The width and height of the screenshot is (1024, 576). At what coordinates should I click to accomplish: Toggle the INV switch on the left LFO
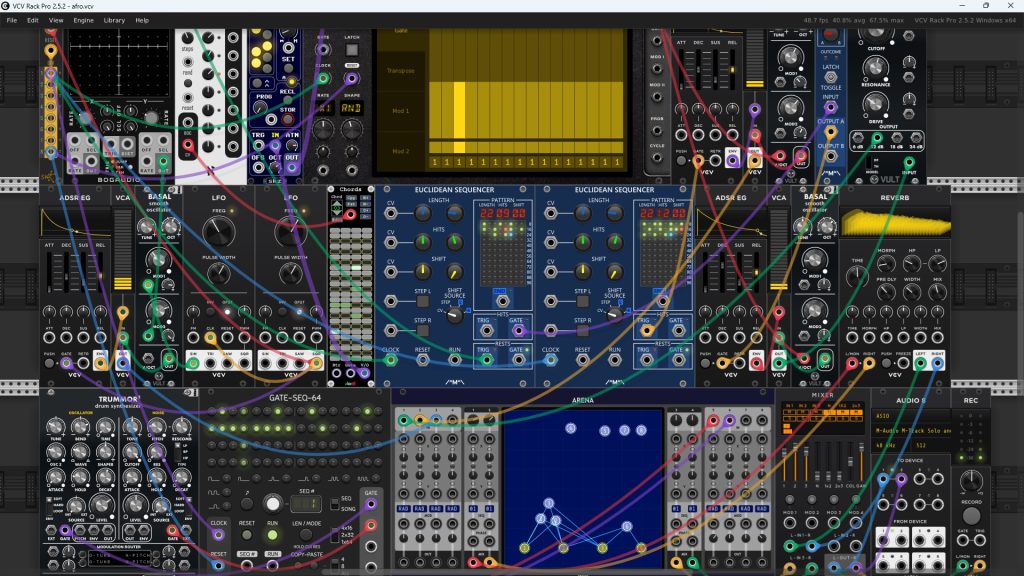(210, 312)
